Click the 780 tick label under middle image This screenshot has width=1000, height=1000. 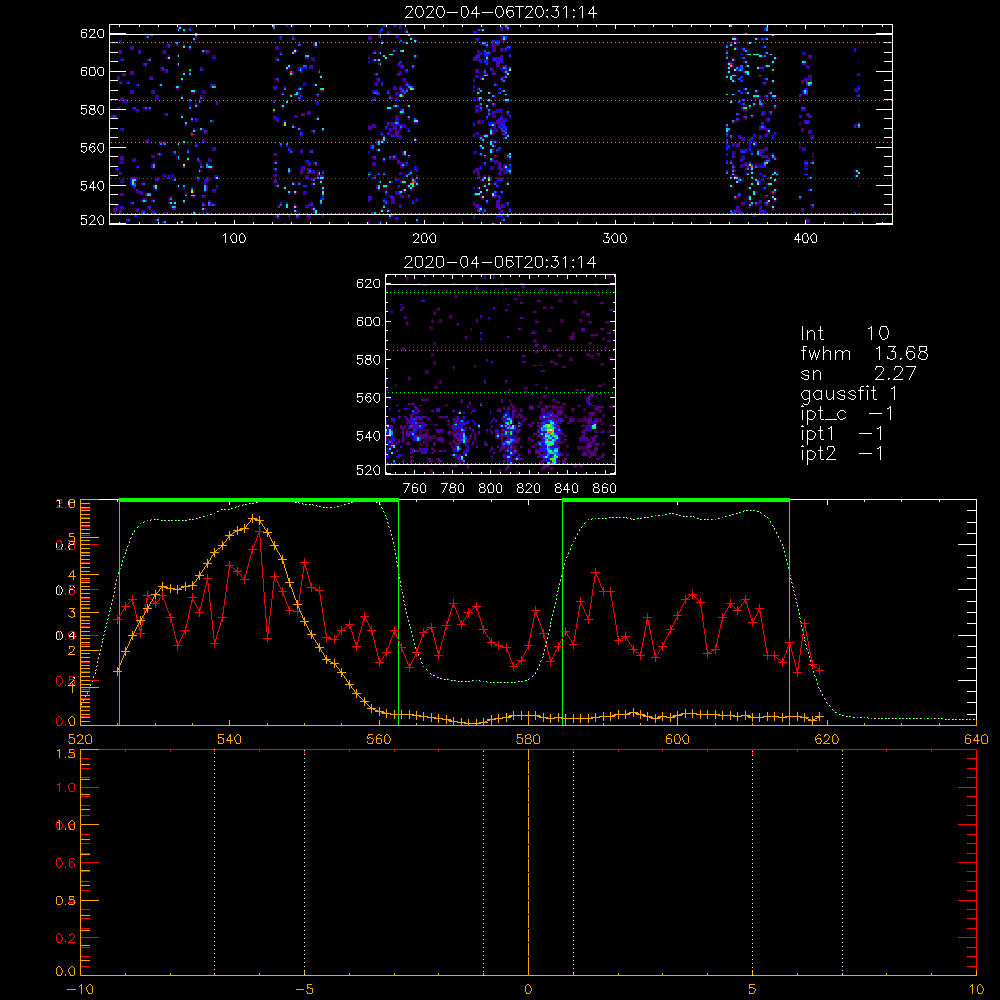point(453,489)
